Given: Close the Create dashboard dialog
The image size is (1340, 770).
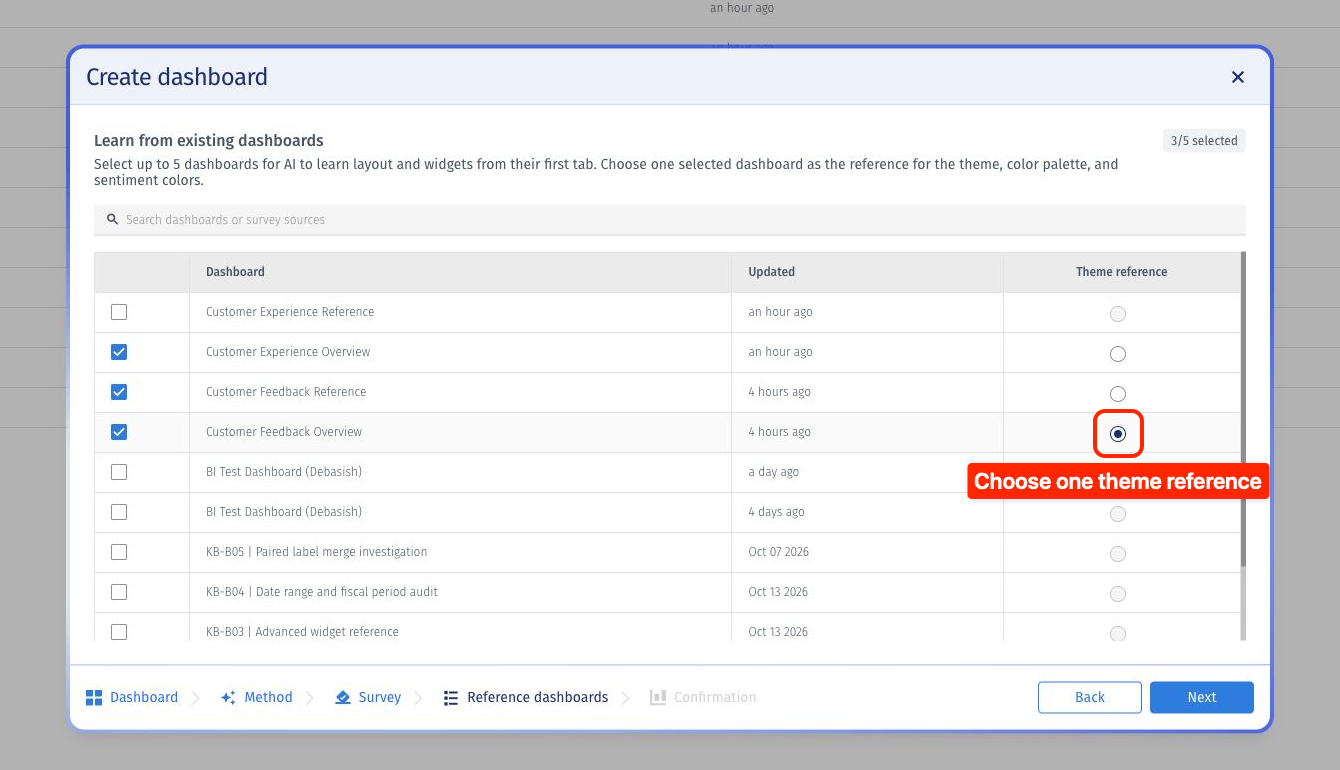Looking at the screenshot, I should pos(1238,77).
